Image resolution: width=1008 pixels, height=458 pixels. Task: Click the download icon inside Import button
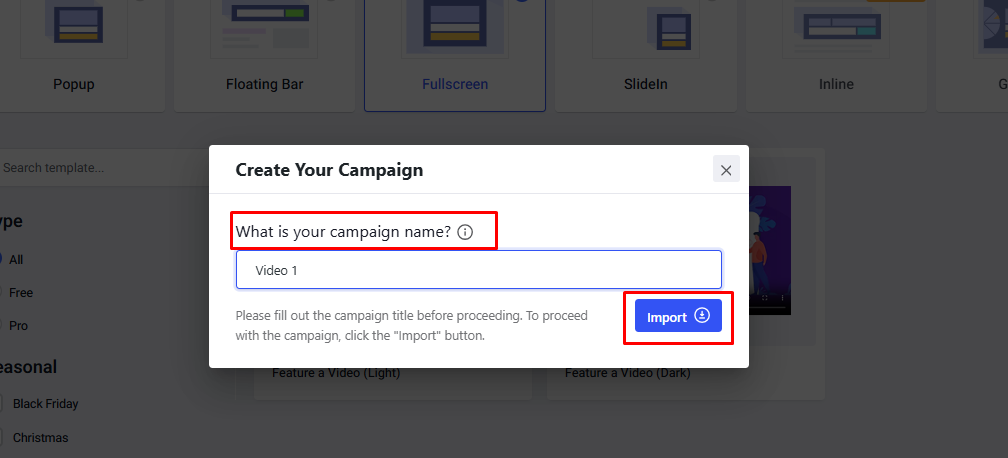[x=702, y=316]
